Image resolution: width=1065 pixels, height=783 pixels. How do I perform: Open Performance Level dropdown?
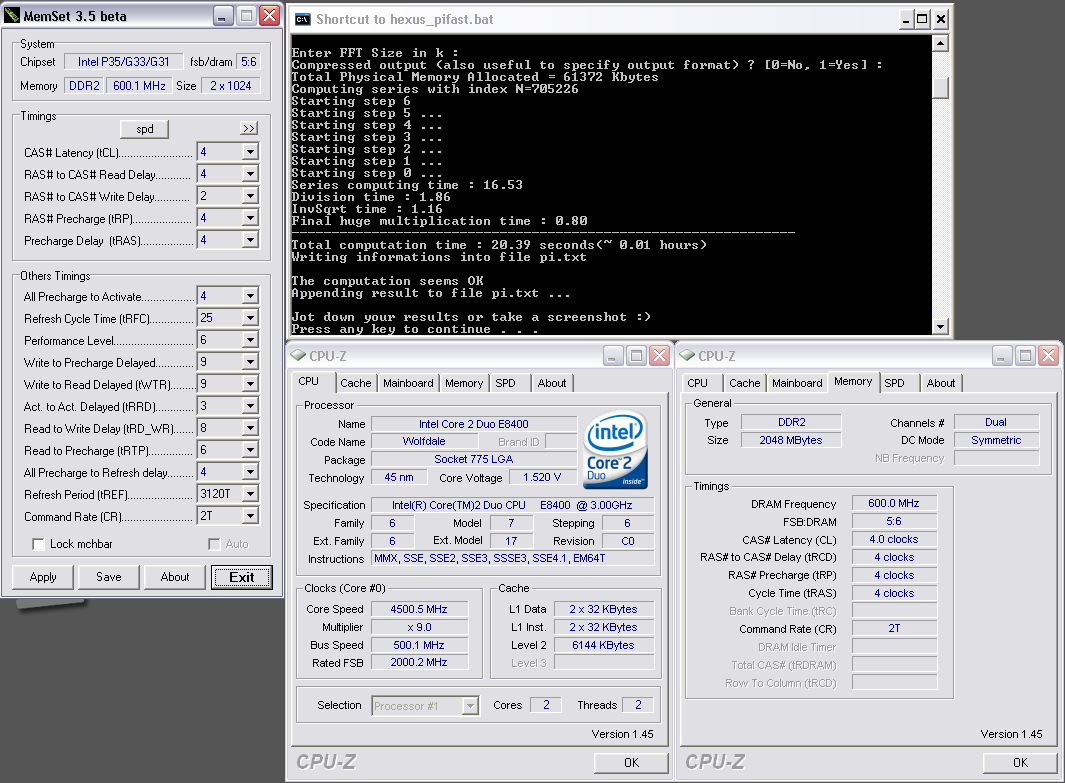coord(250,340)
